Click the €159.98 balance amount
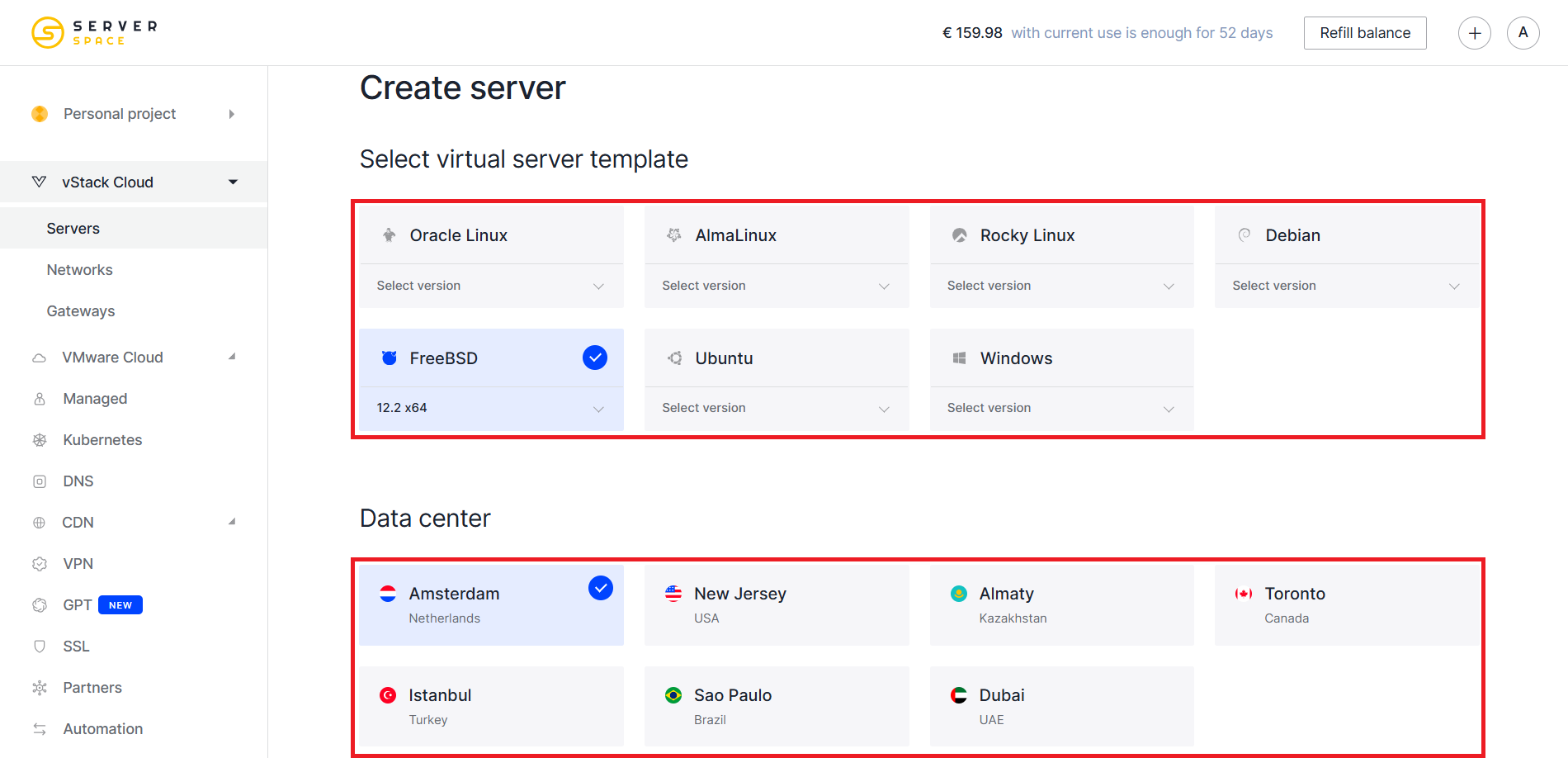This screenshot has width=1568, height=758. point(972,33)
